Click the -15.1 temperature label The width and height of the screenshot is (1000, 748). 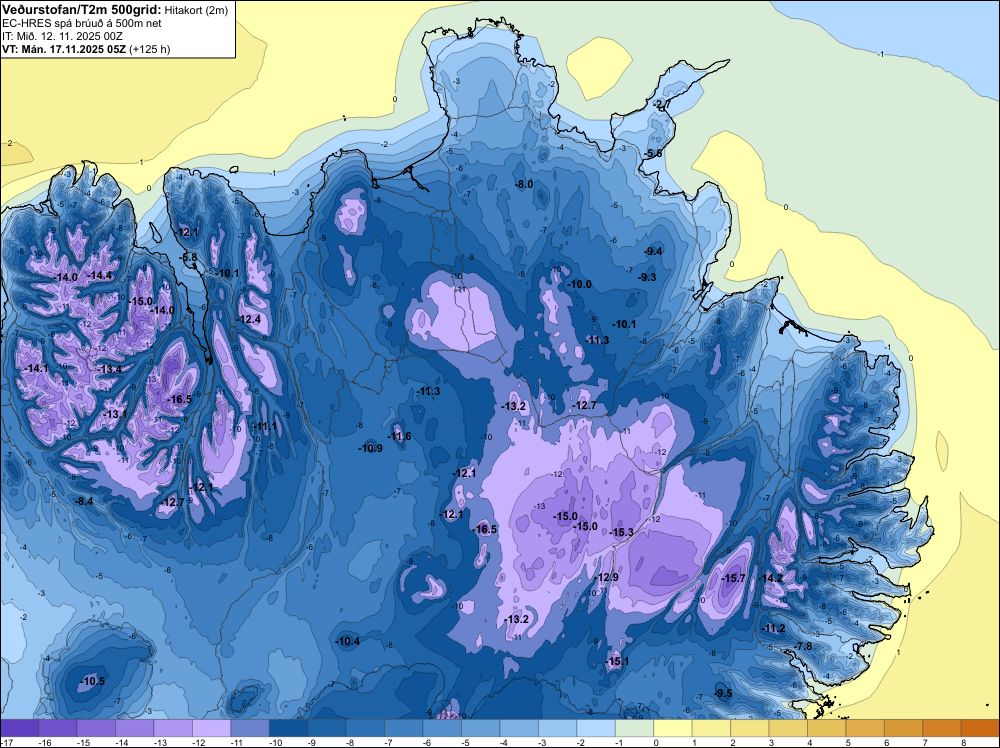click(x=617, y=661)
